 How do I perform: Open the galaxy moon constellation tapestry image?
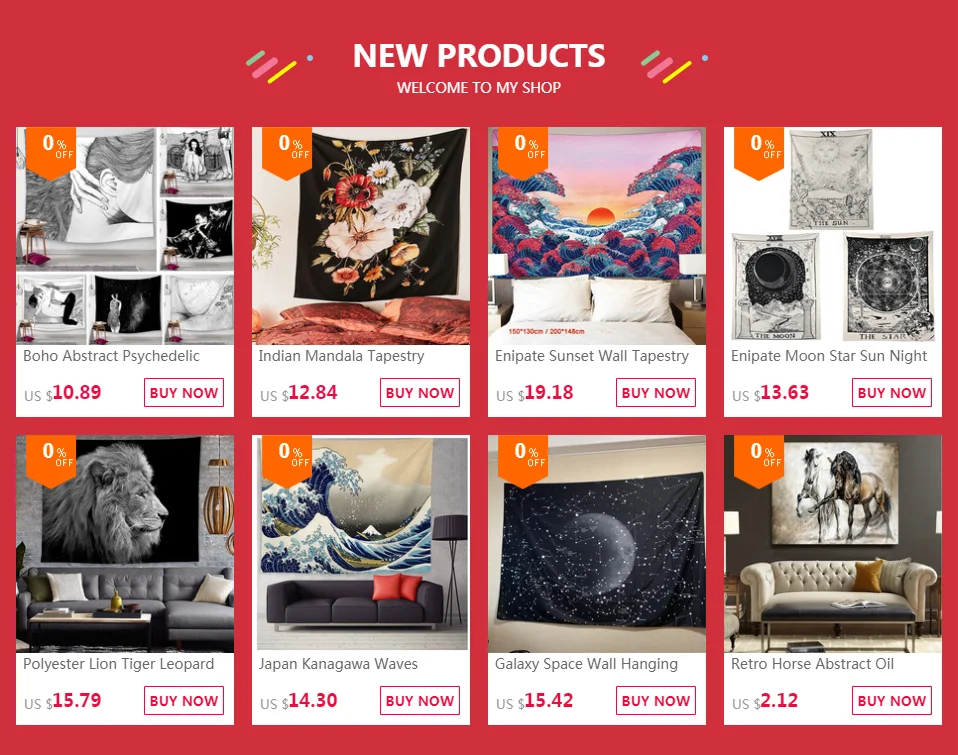(x=597, y=544)
